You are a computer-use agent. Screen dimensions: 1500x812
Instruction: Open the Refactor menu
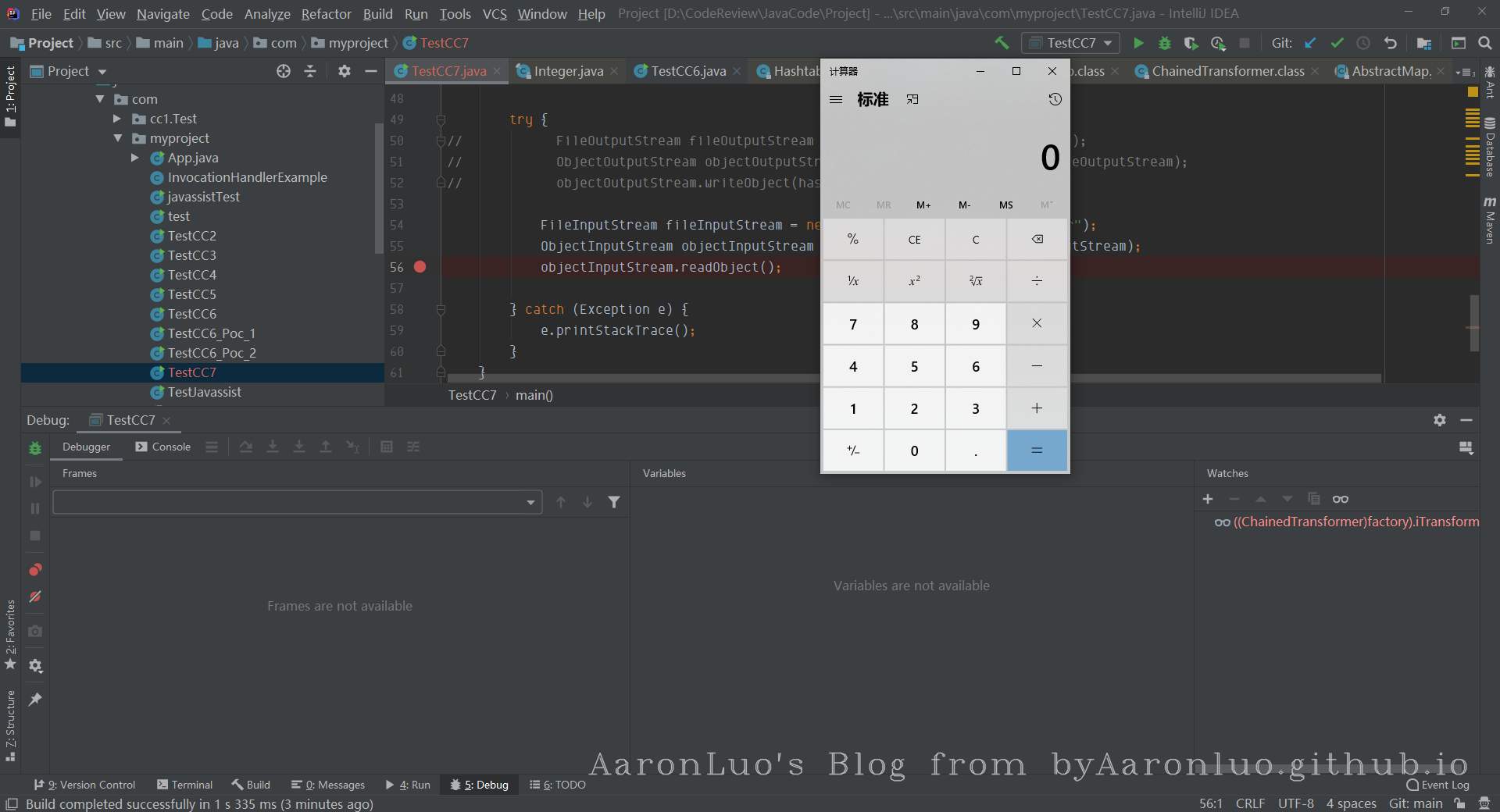point(326,14)
